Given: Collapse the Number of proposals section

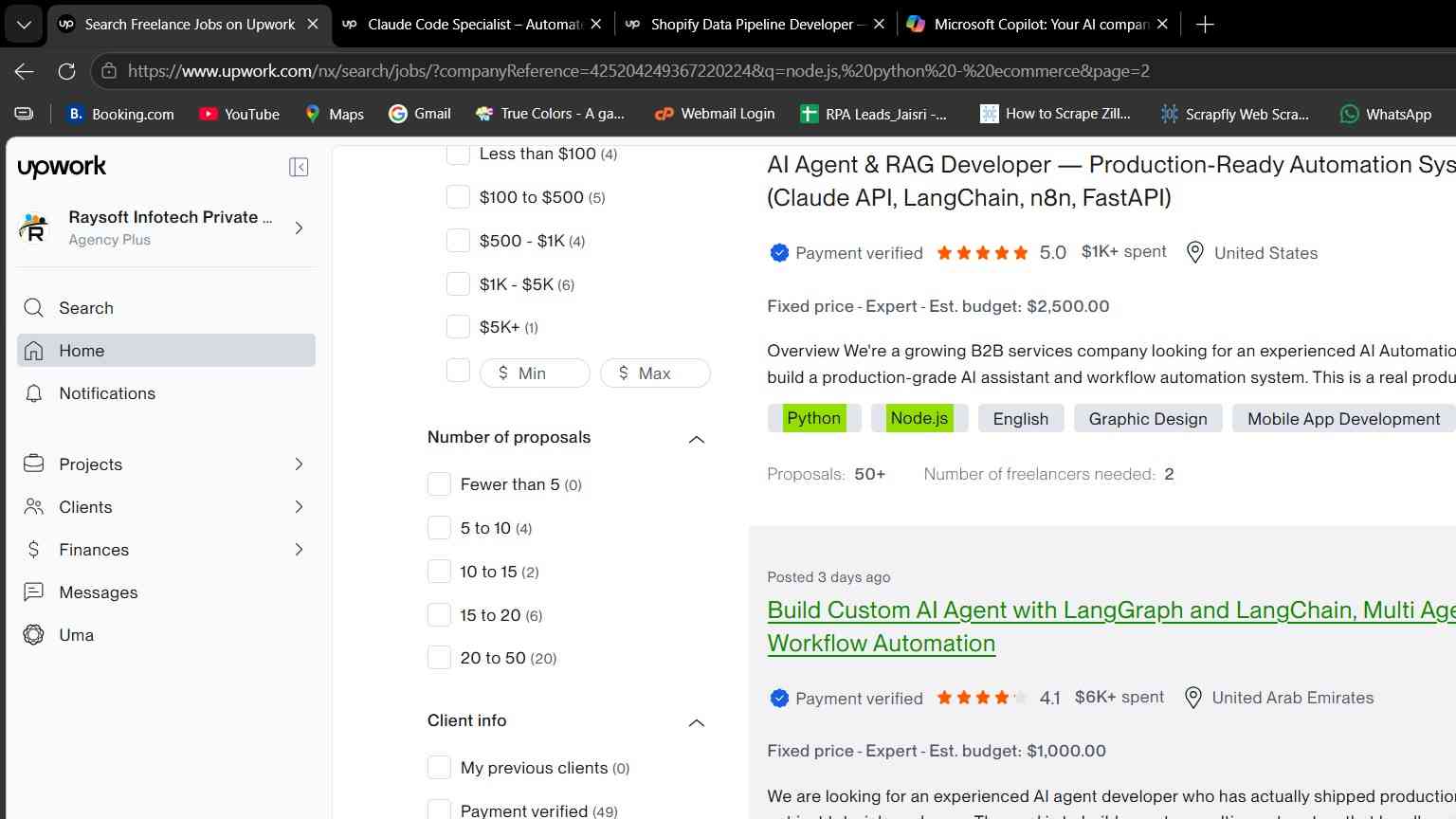Looking at the screenshot, I should [696, 439].
